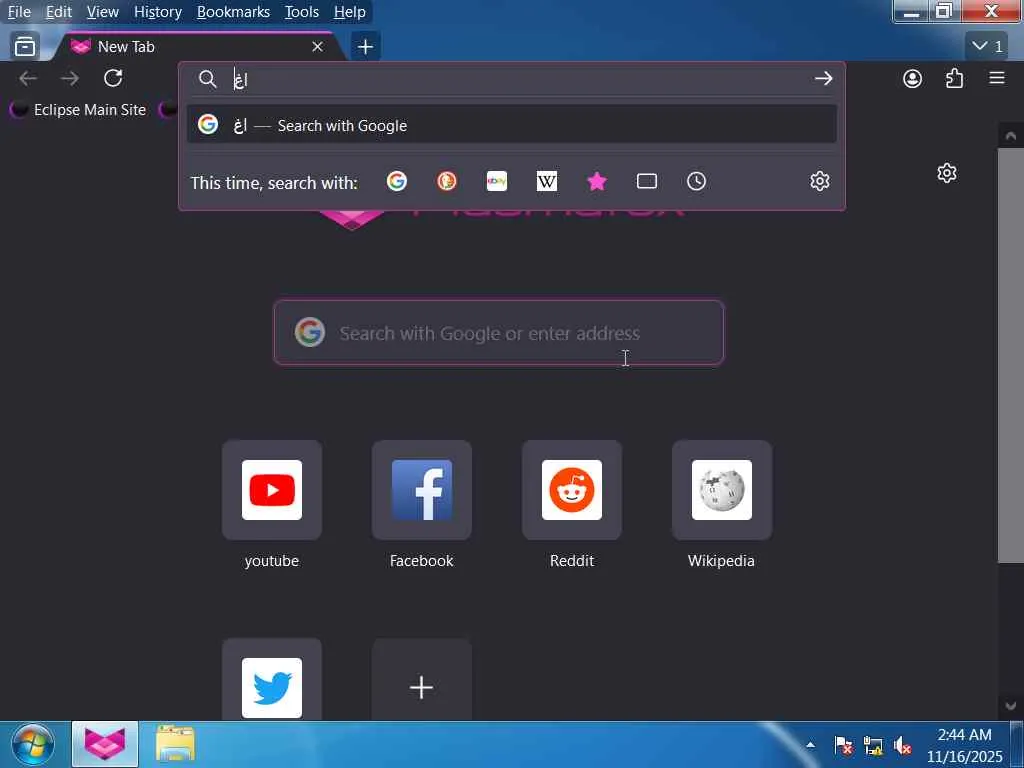
Task: Open the tab overview panel icon
Action: click(25, 46)
